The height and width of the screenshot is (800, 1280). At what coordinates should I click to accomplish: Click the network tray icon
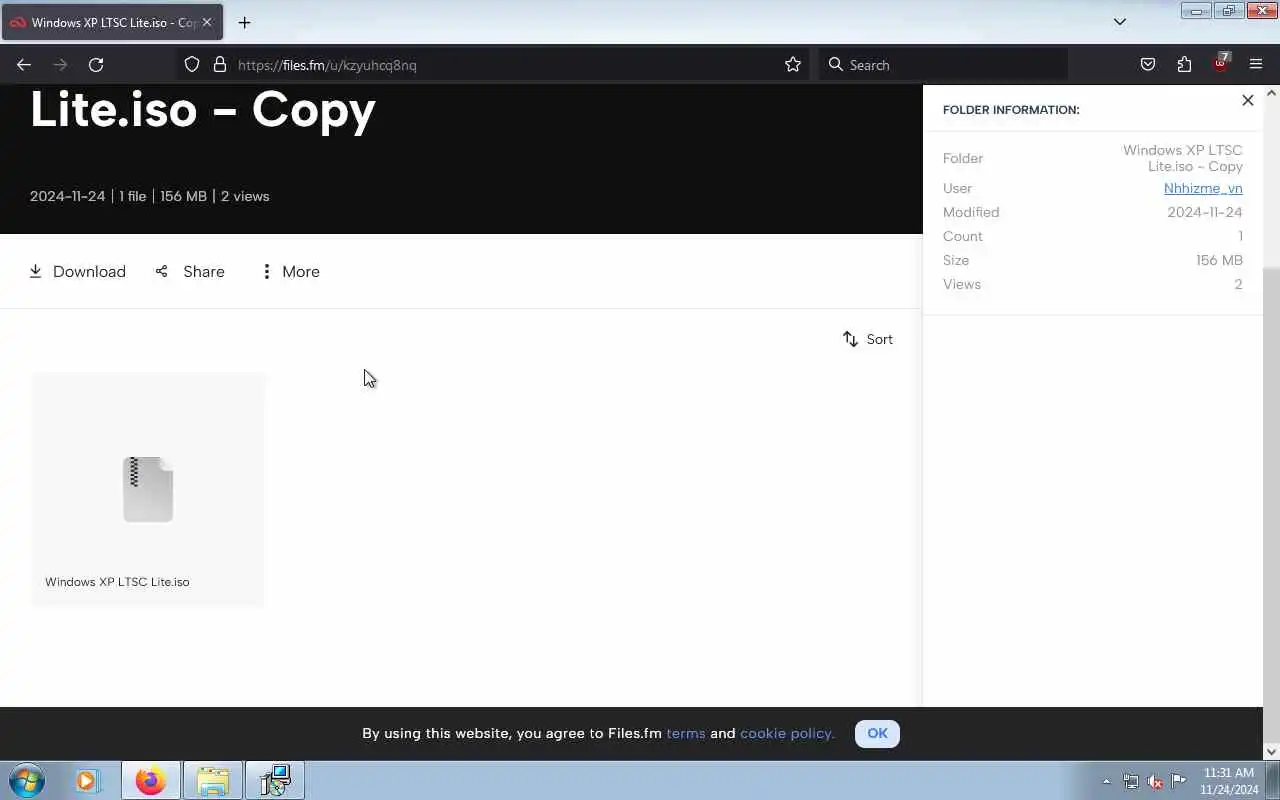click(x=1131, y=781)
